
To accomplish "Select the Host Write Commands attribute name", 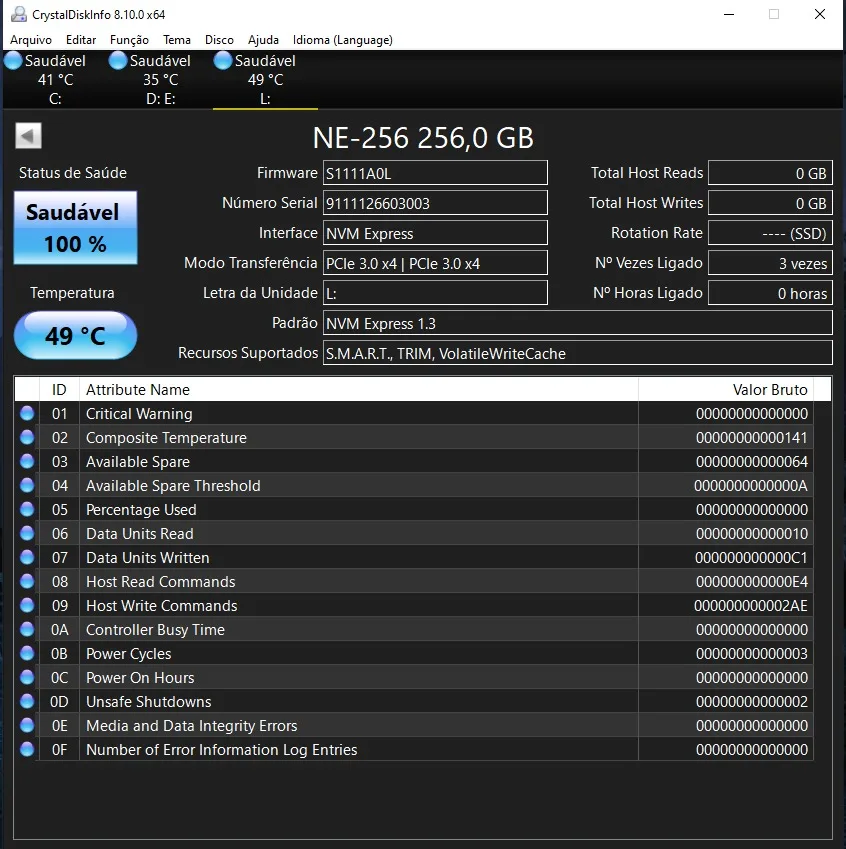I will [161, 605].
